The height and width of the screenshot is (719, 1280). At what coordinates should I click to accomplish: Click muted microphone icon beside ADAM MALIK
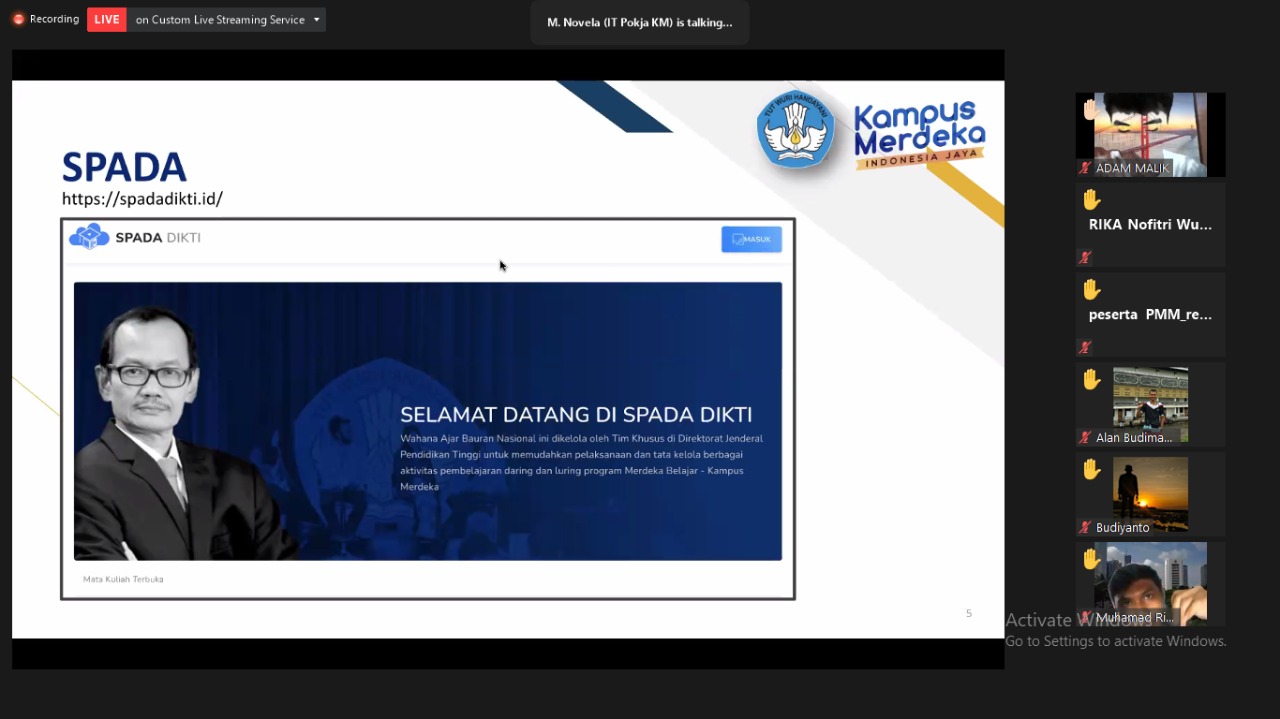(x=1085, y=168)
